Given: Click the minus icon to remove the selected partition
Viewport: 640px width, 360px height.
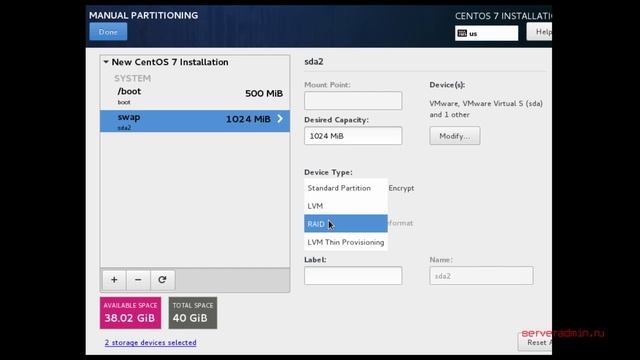Looking at the screenshot, I should 138,280.
